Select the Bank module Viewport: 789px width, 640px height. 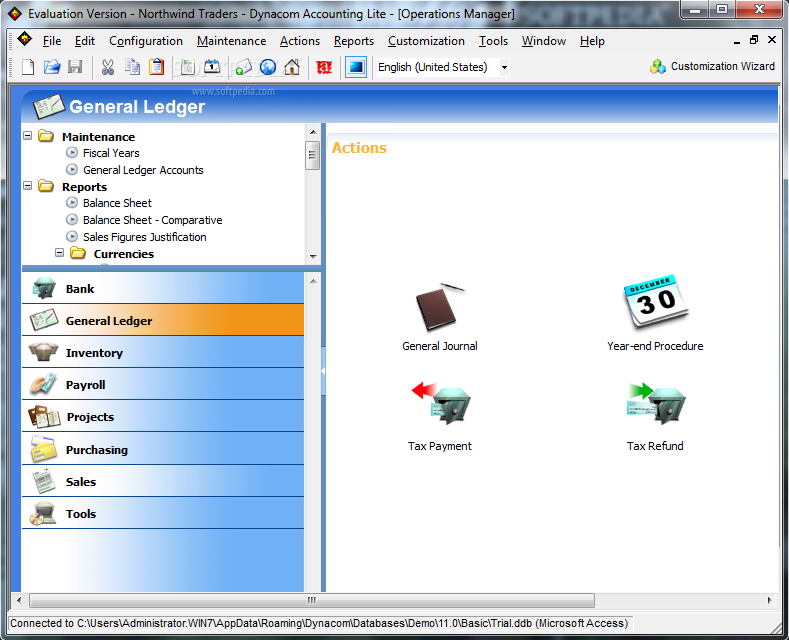(x=163, y=288)
